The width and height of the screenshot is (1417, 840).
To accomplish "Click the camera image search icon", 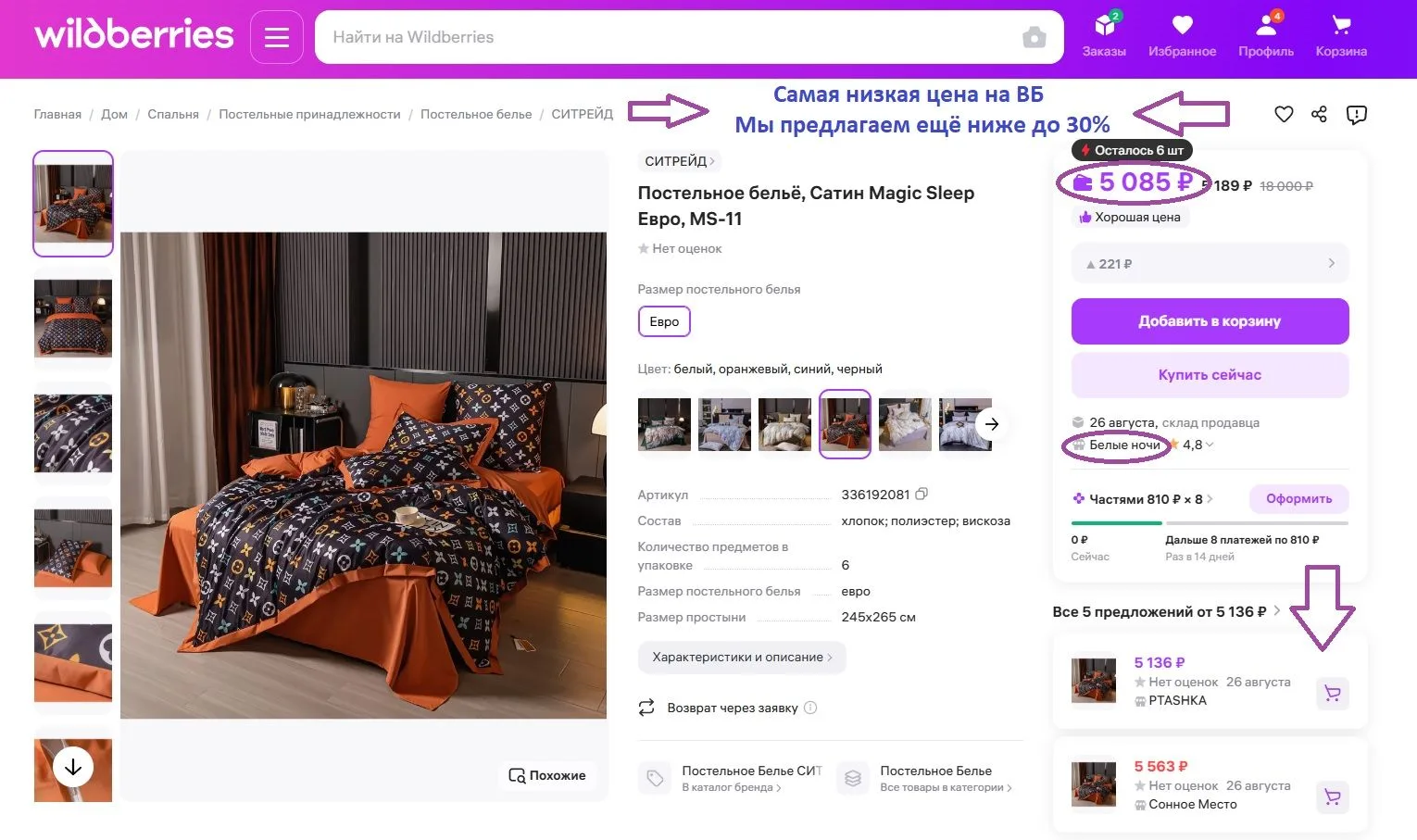I will click(x=1034, y=38).
